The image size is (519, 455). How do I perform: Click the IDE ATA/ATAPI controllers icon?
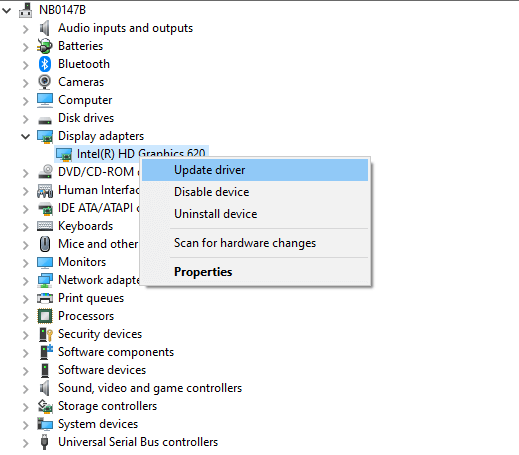pos(45,208)
